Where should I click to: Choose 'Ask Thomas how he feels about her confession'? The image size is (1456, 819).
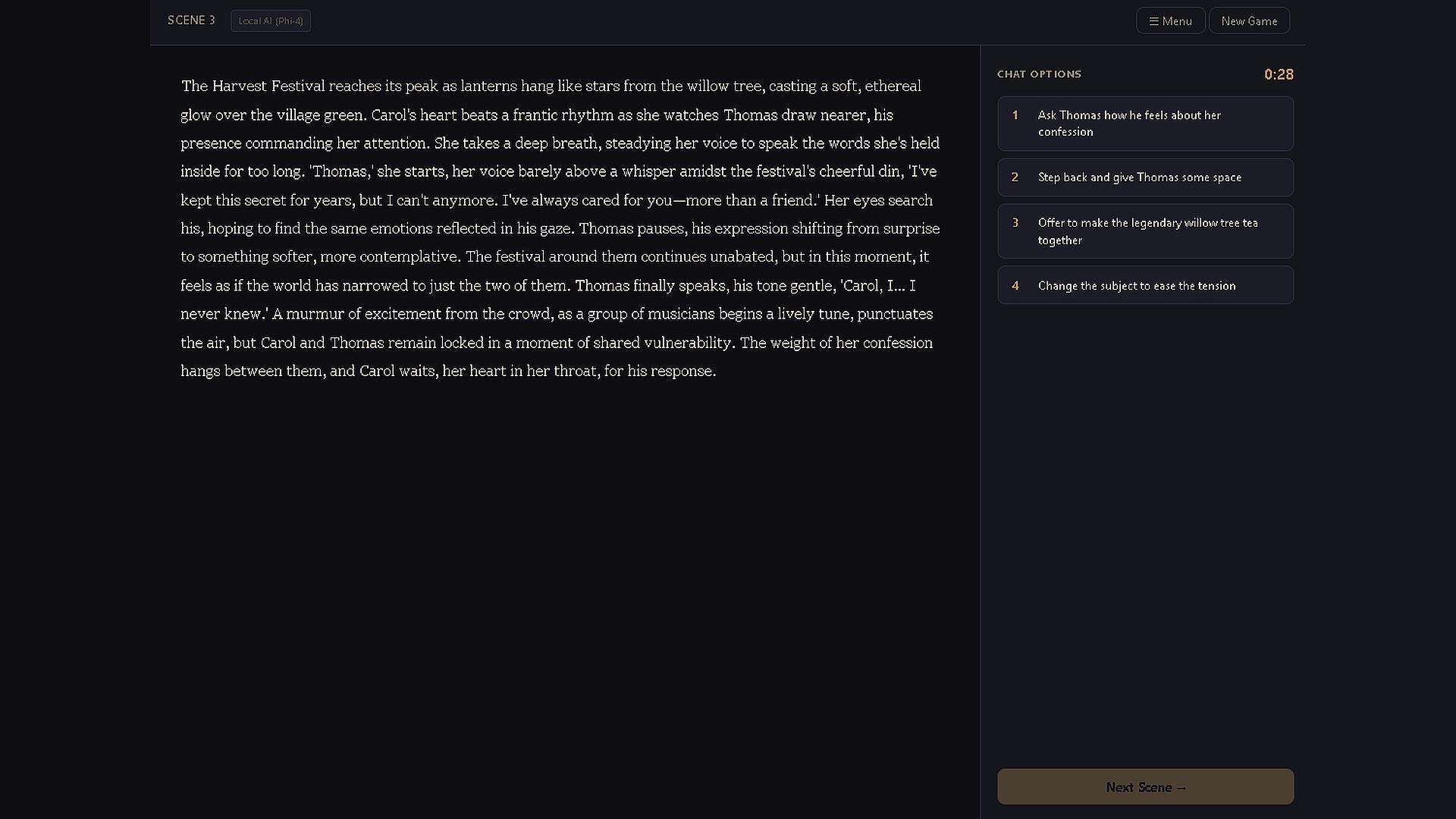[x=1145, y=124]
